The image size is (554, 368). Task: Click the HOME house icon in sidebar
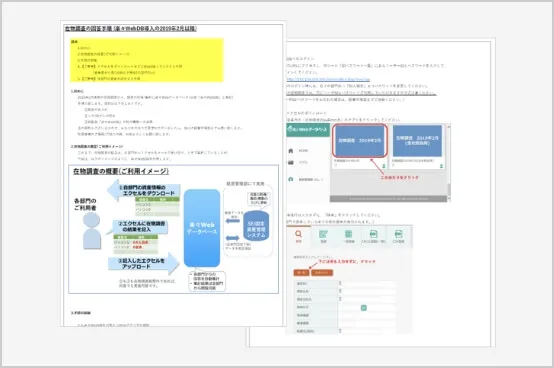291,151
